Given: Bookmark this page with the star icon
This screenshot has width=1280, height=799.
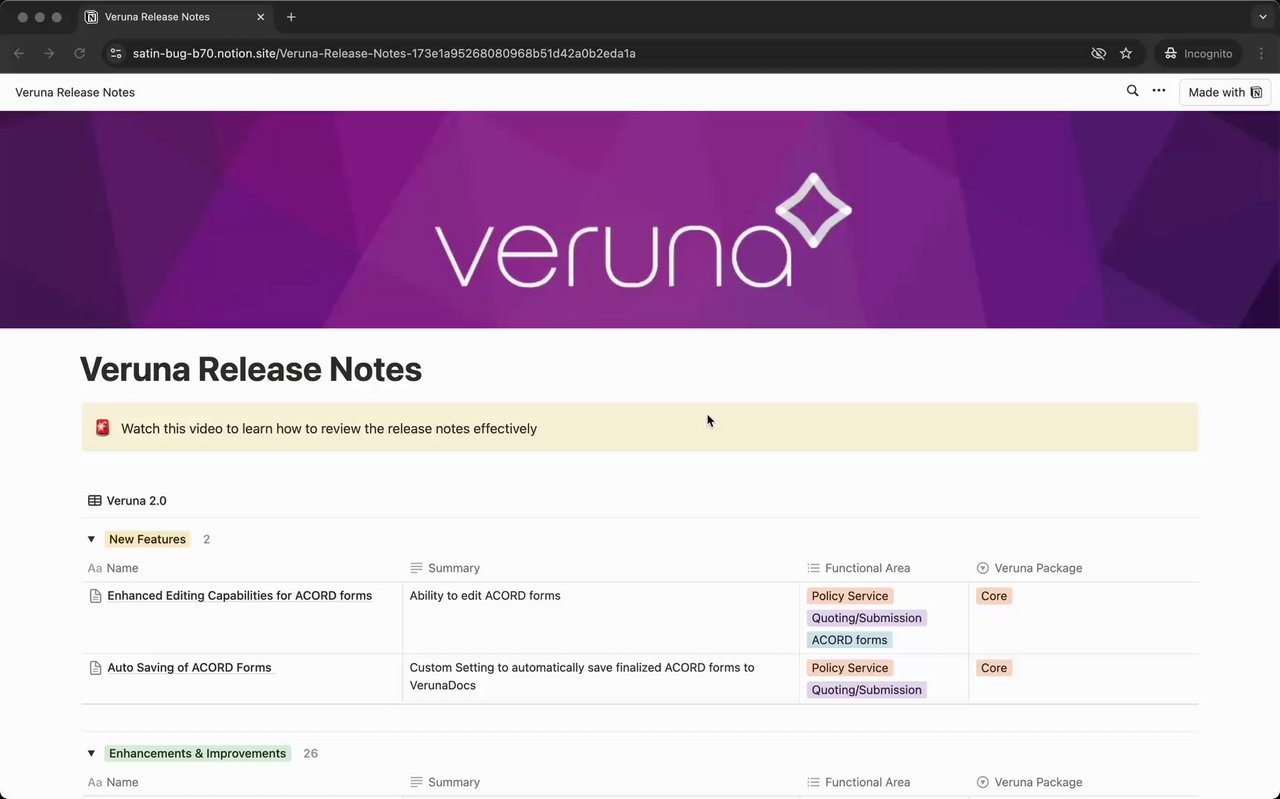Looking at the screenshot, I should coord(1126,53).
